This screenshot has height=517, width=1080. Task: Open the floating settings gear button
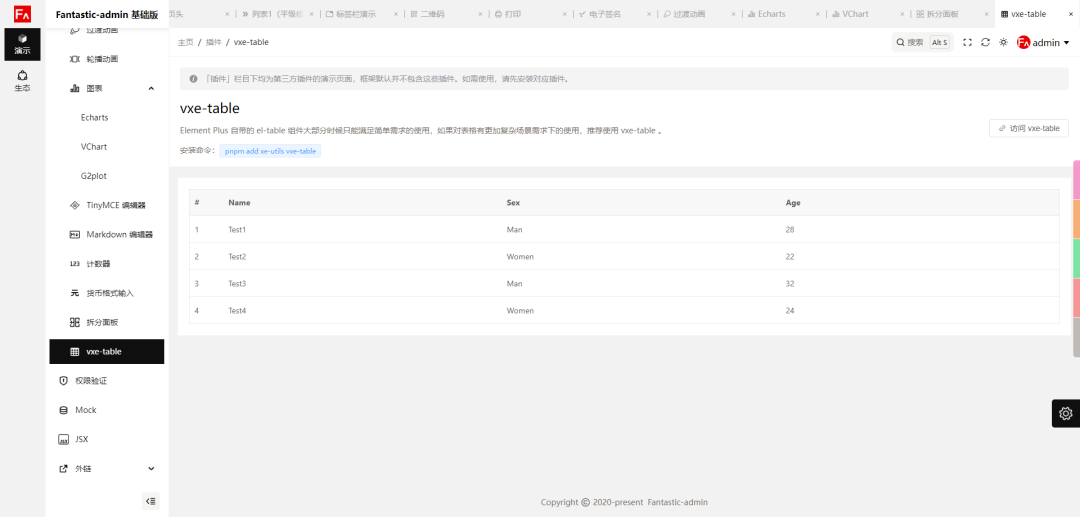[1065, 413]
